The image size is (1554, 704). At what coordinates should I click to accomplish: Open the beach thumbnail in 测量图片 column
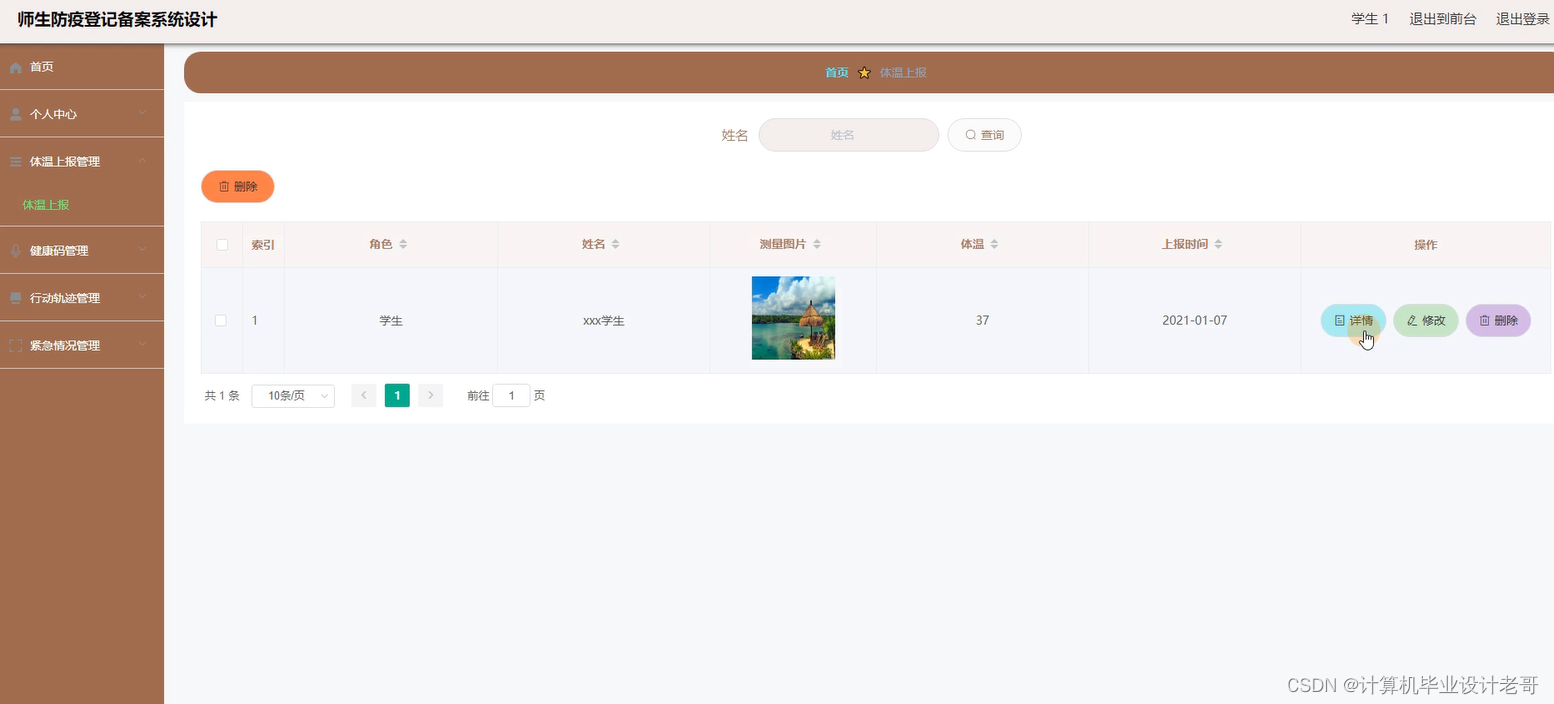click(793, 318)
